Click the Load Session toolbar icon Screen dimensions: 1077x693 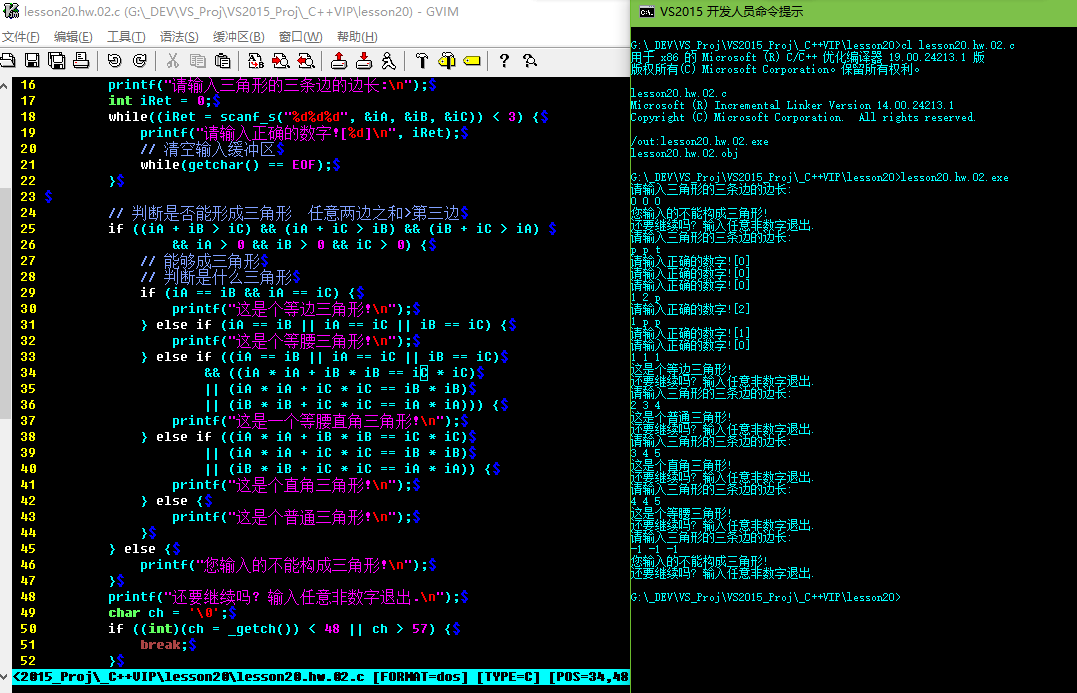point(339,61)
